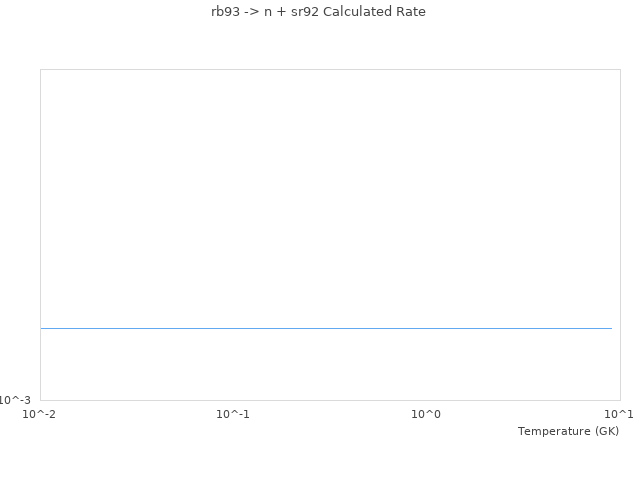This screenshot has width=640, height=480.
Task: Click the chart title 'rb93 -> n + sr92 Calculated Rate'
Action: click(318, 12)
